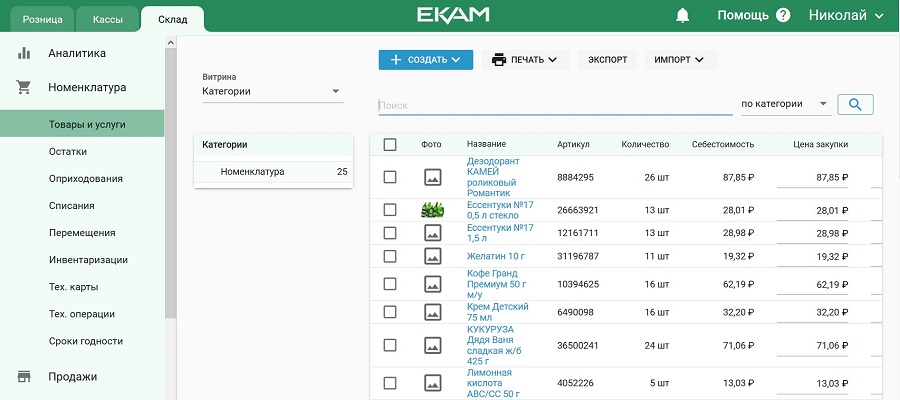Check the Дезодорант КАМЕЙ row checkbox
Image resolution: width=900 pixels, height=400 pixels.
coord(390,177)
